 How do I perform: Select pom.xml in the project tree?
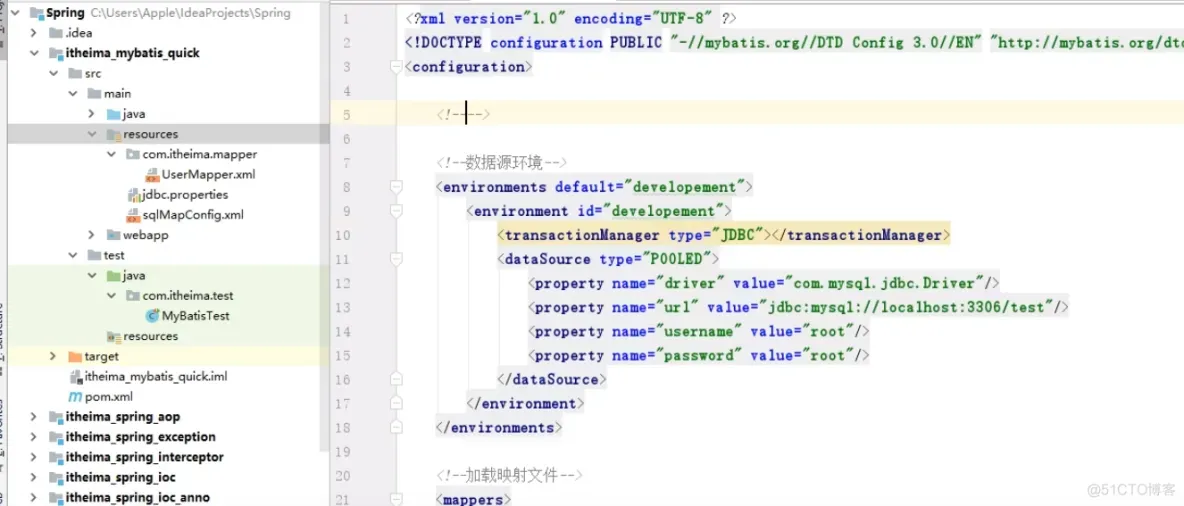click(x=109, y=396)
